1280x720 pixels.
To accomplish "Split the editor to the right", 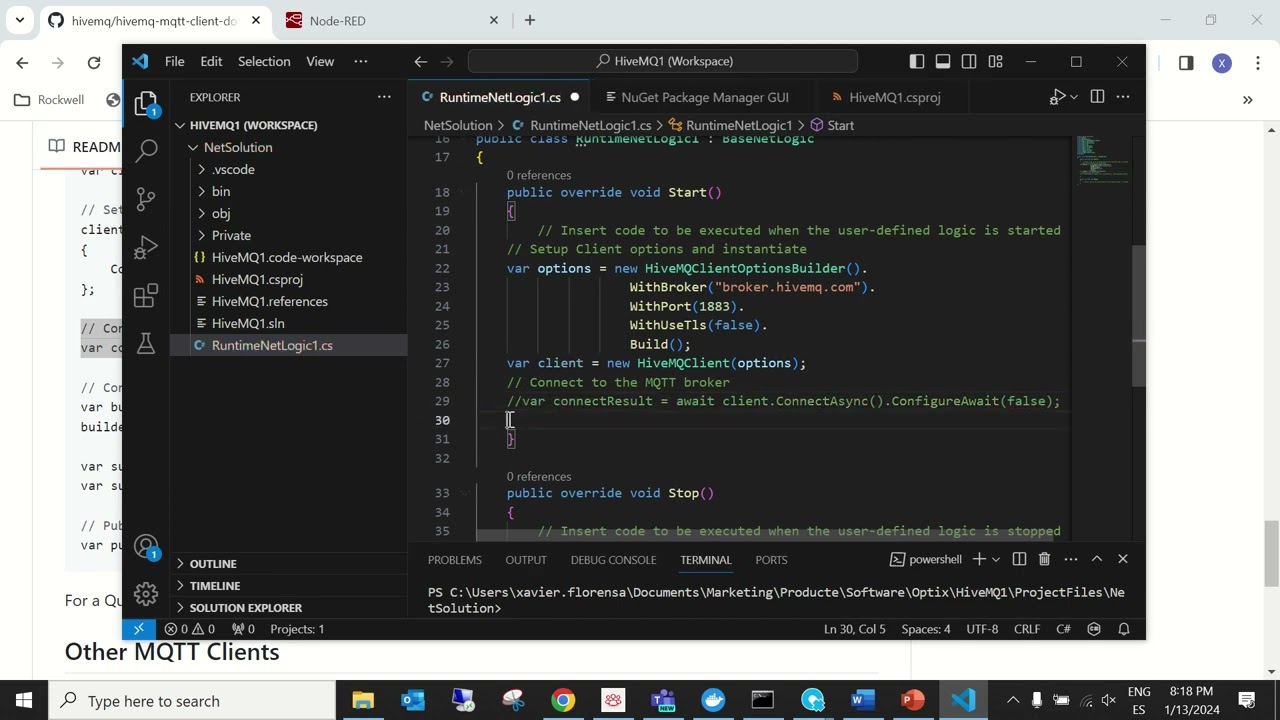I will tap(1097, 97).
